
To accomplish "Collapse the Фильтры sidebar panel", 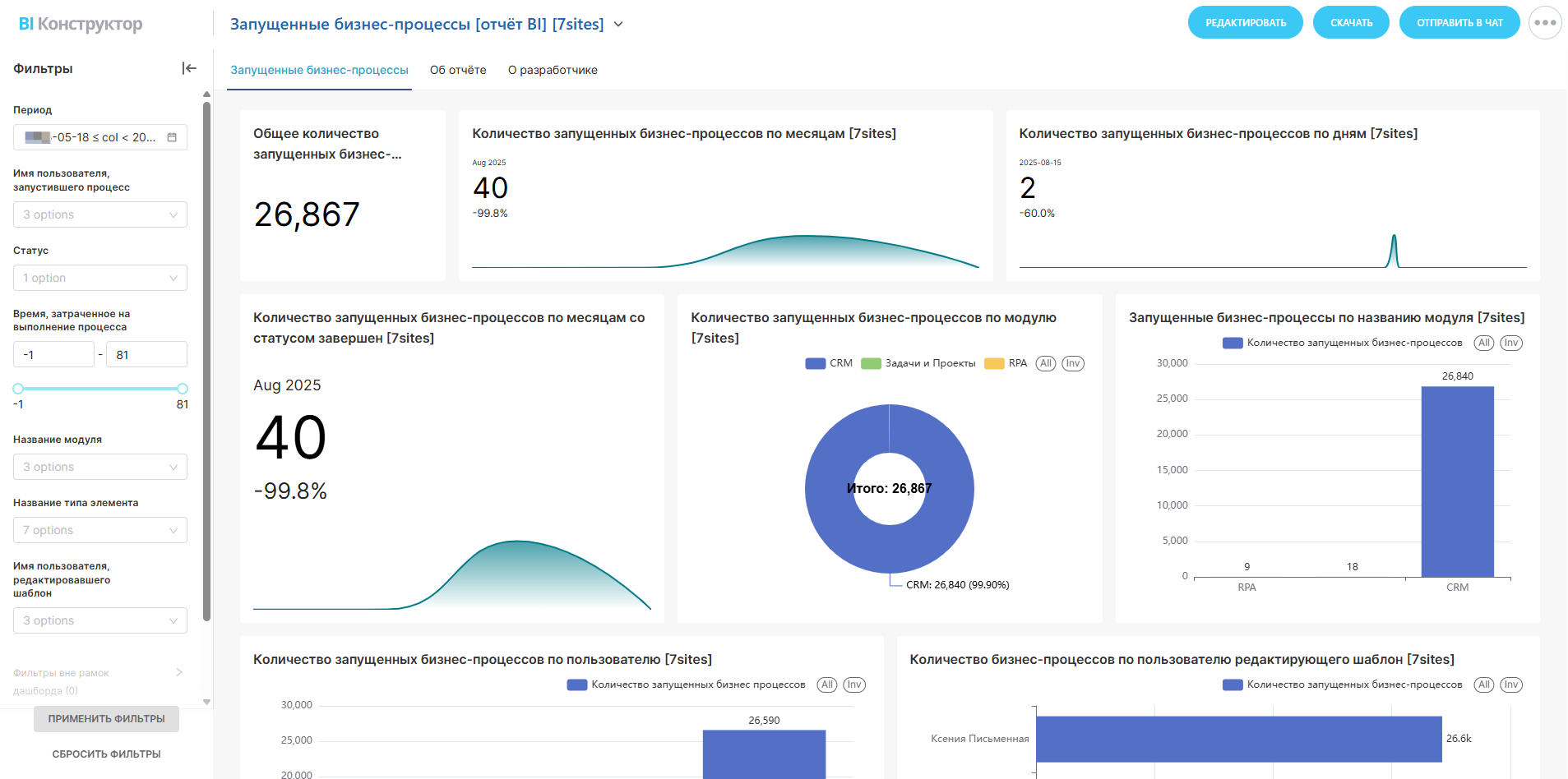I will pyautogui.click(x=189, y=68).
